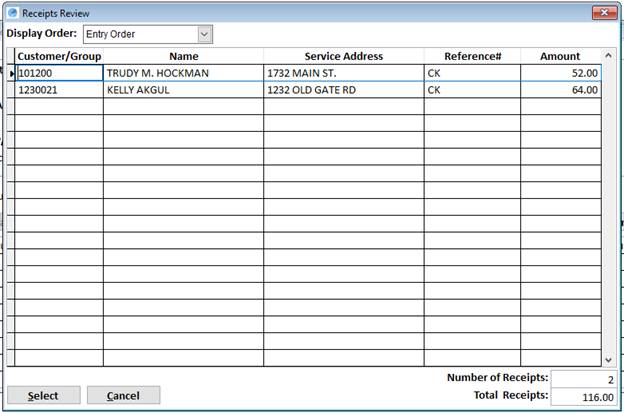The width and height of the screenshot is (624, 413).
Task: Select customer number 101200 cell
Action: point(59,73)
